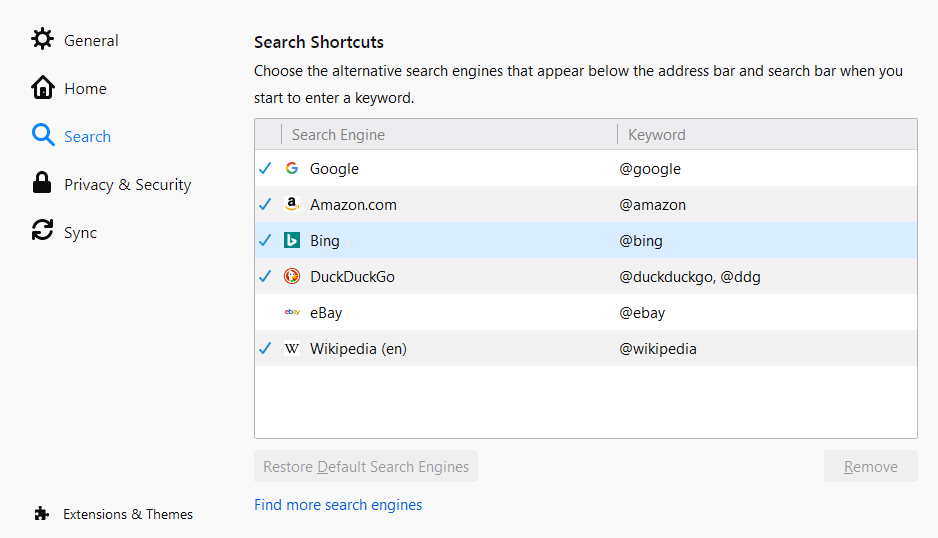This screenshot has width=938, height=538.
Task: Click the Wikipedia W icon
Action: (292, 348)
